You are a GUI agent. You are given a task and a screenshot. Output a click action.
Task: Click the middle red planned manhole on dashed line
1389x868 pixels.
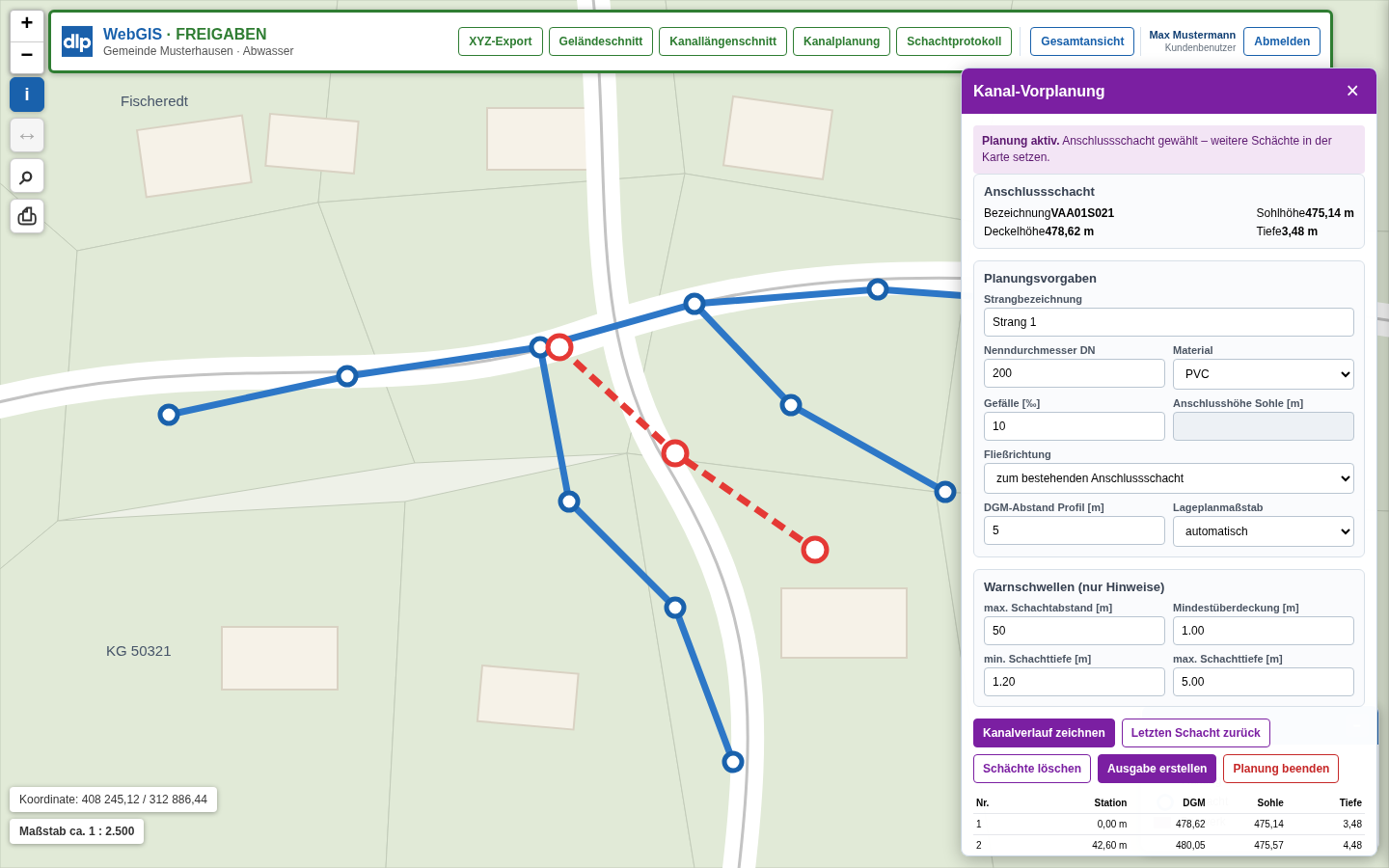pyautogui.click(x=675, y=453)
